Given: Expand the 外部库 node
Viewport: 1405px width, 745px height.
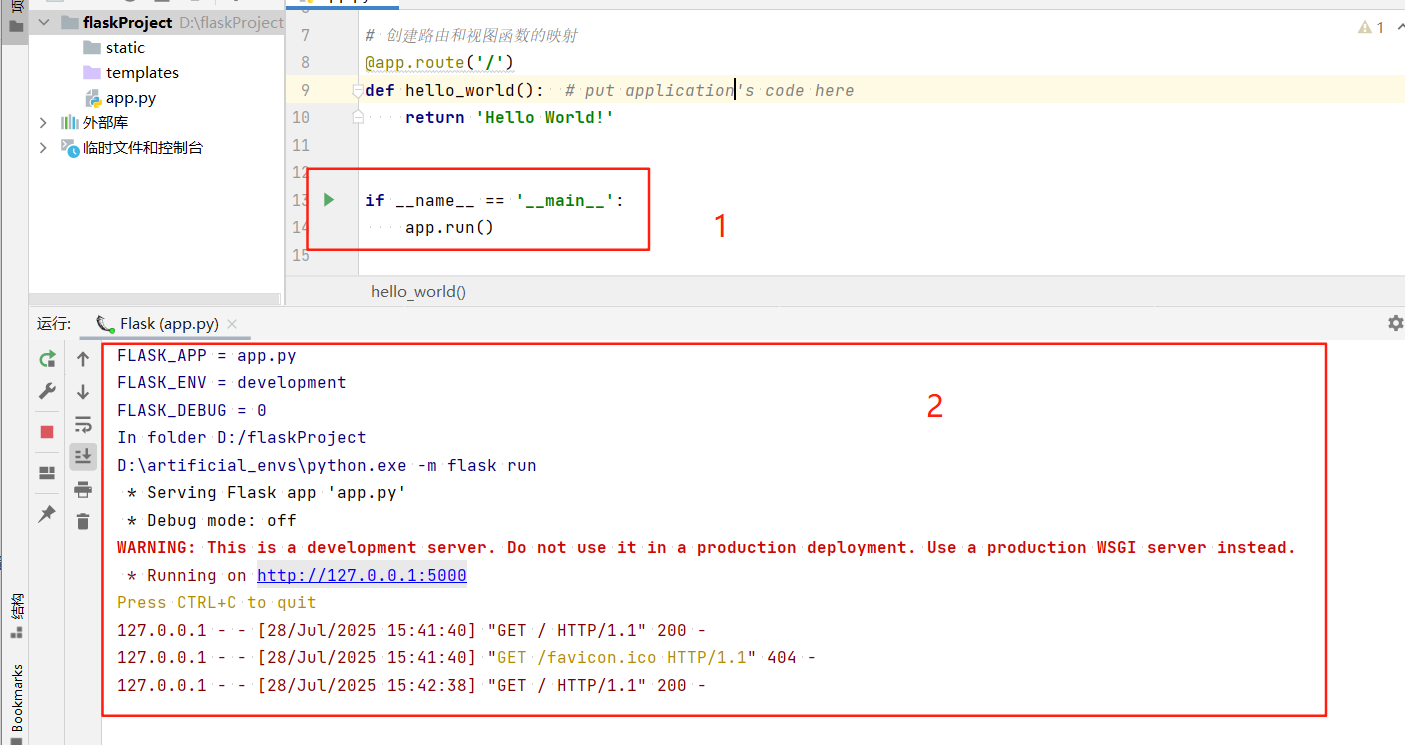Looking at the screenshot, I should tap(43, 122).
